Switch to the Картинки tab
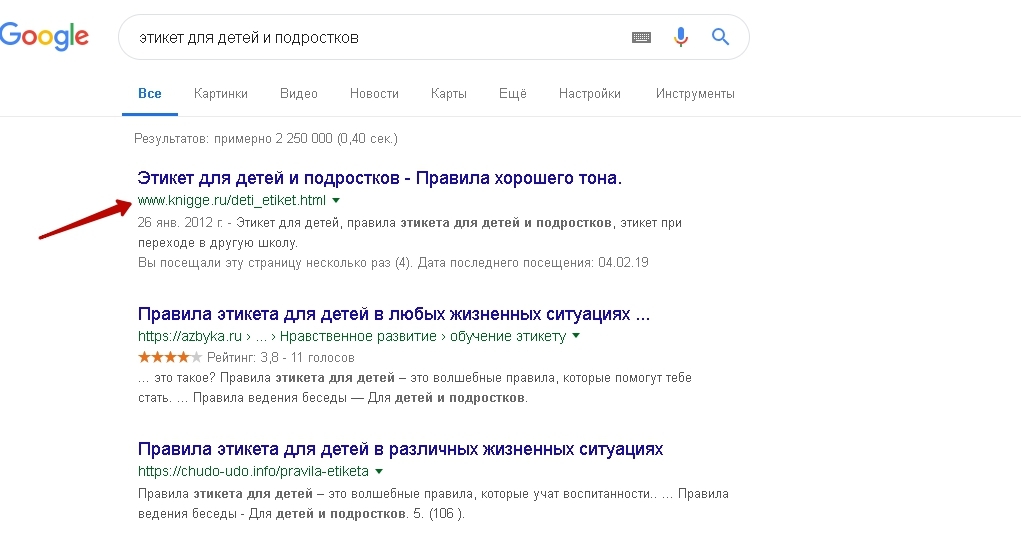Viewport: 1021px width, 549px height. click(221, 93)
